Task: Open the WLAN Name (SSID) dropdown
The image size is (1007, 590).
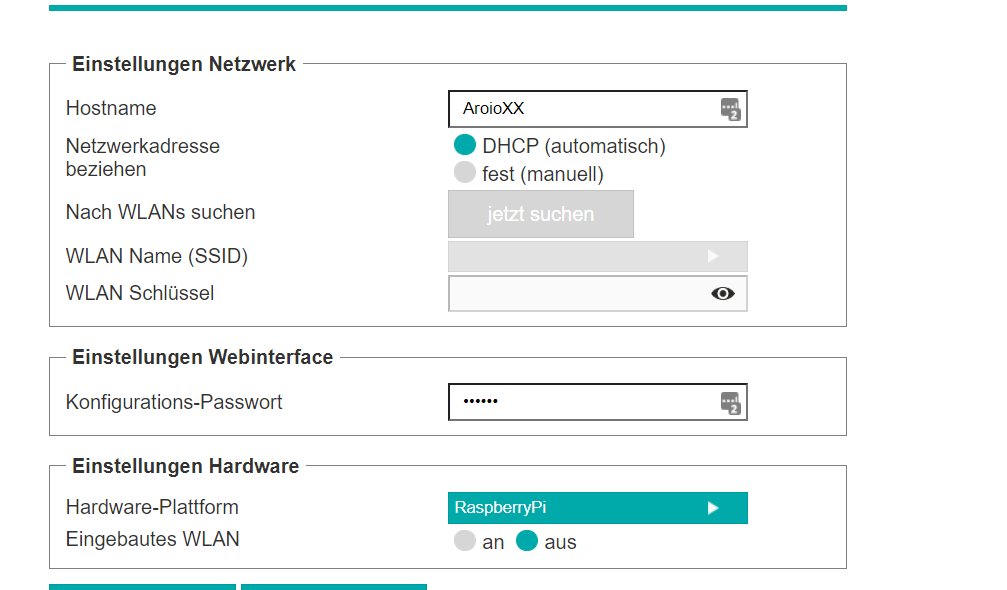Action: 597,256
